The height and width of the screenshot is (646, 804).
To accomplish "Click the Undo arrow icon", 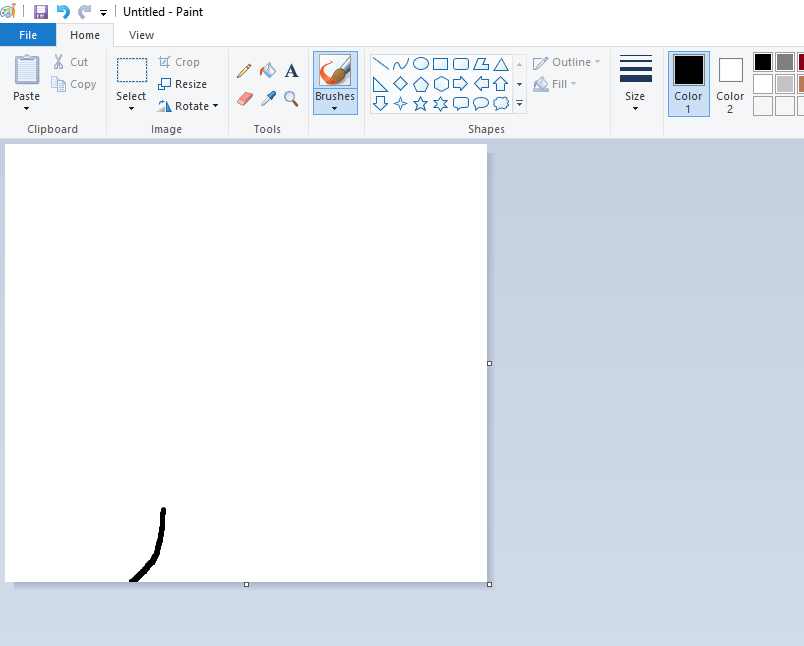I will click(63, 12).
